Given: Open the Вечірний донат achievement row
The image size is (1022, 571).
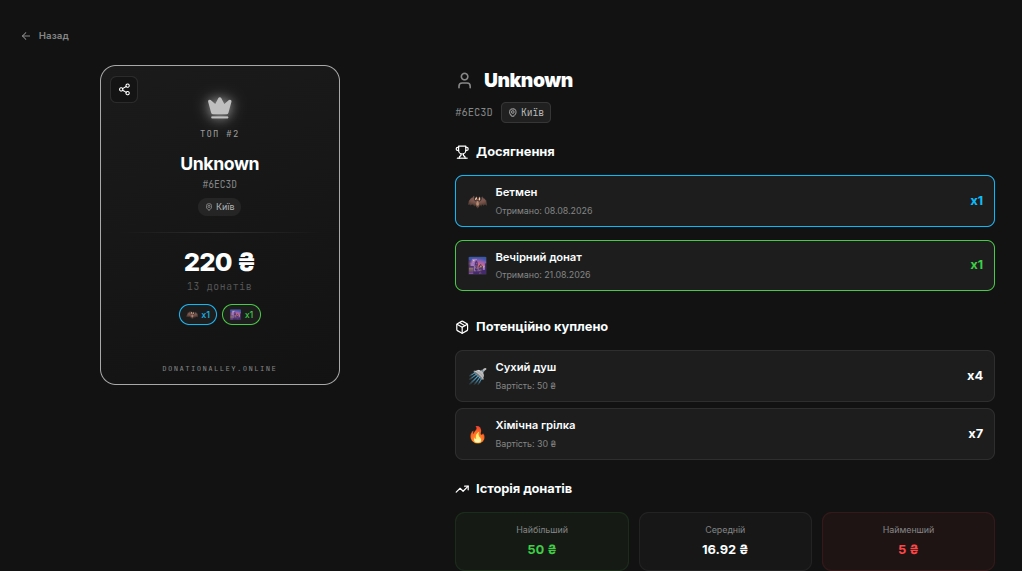Looking at the screenshot, I should click(725, 265).
